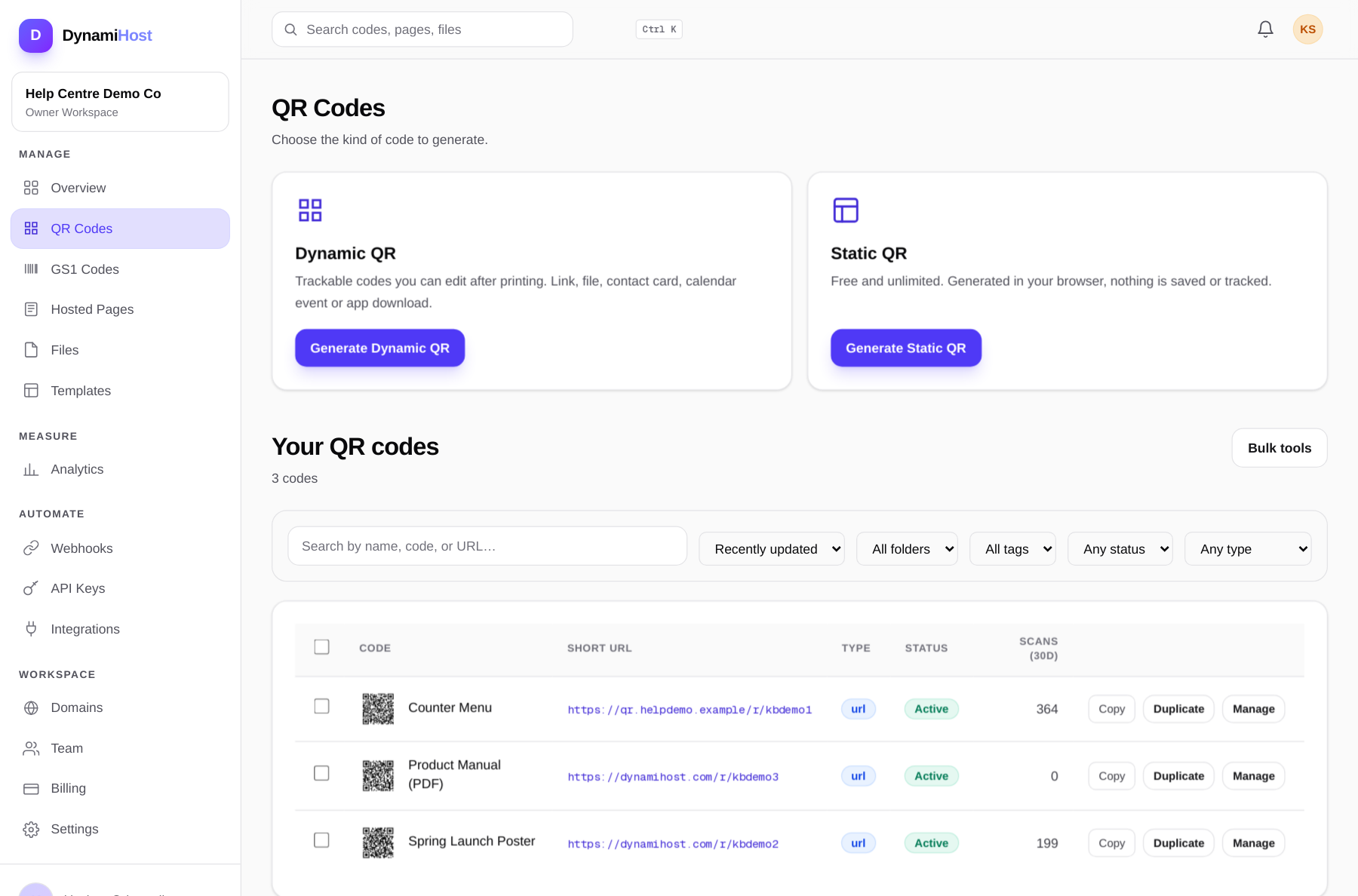Click the Overview grid icon

(31, 188)
